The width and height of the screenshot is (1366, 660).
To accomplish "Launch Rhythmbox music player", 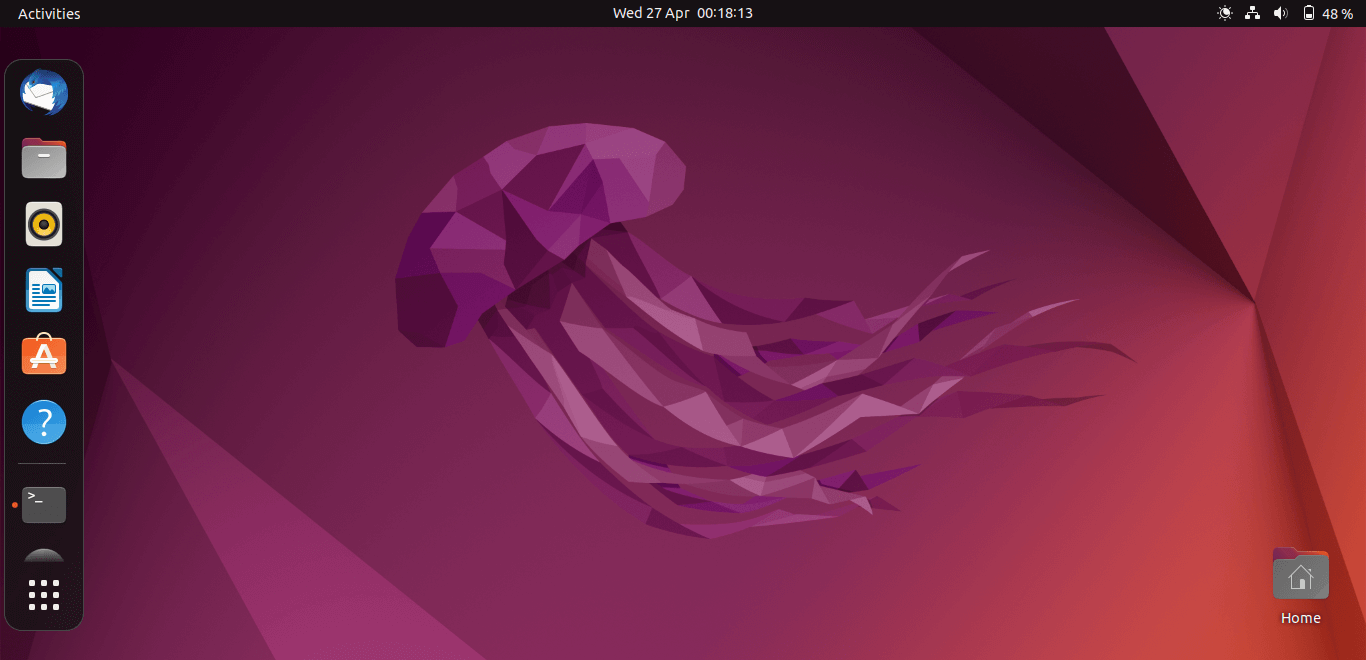I will pyautogui.click(x=44, y=224).
